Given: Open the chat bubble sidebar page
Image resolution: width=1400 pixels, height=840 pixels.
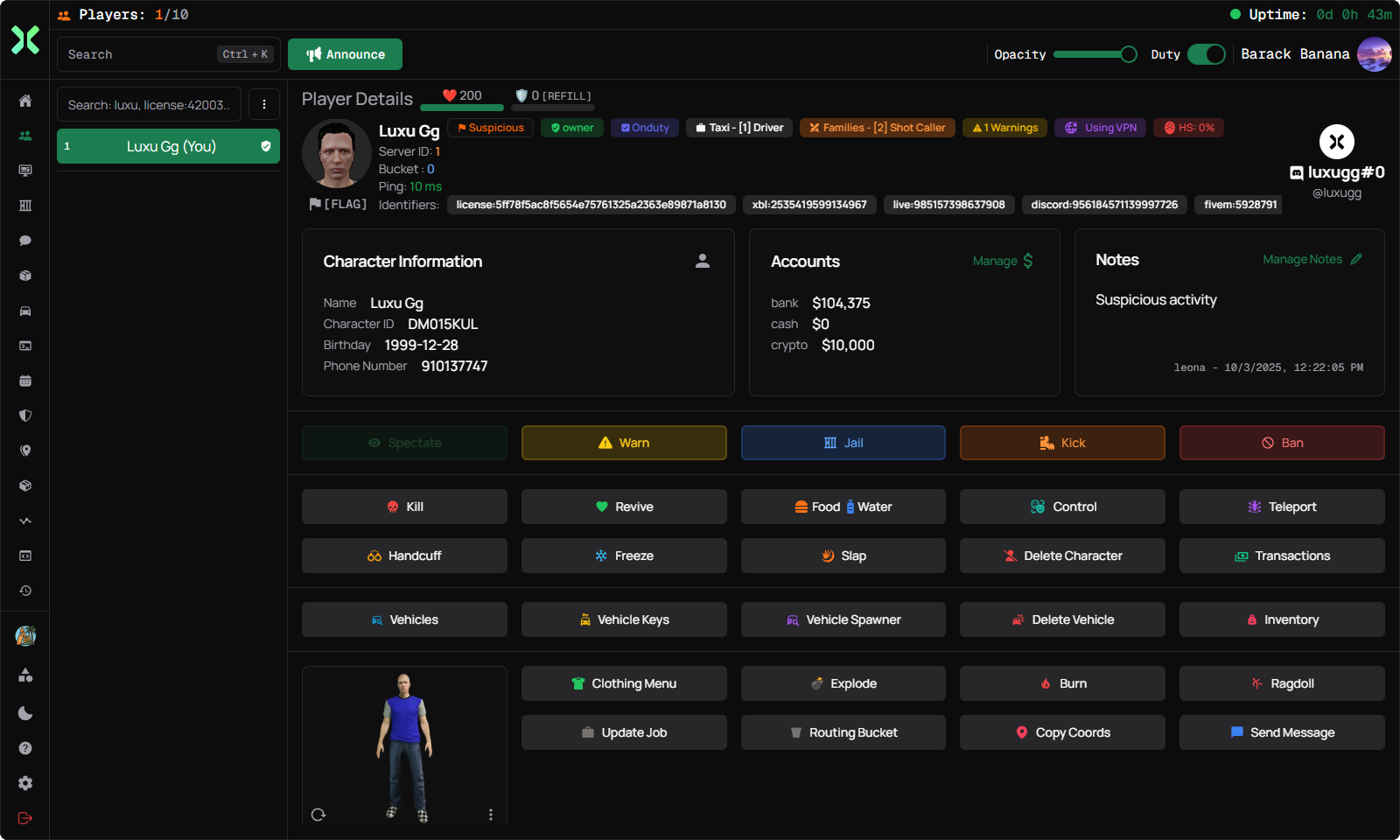Looking at the screenshot, I should tap(25, 241).
